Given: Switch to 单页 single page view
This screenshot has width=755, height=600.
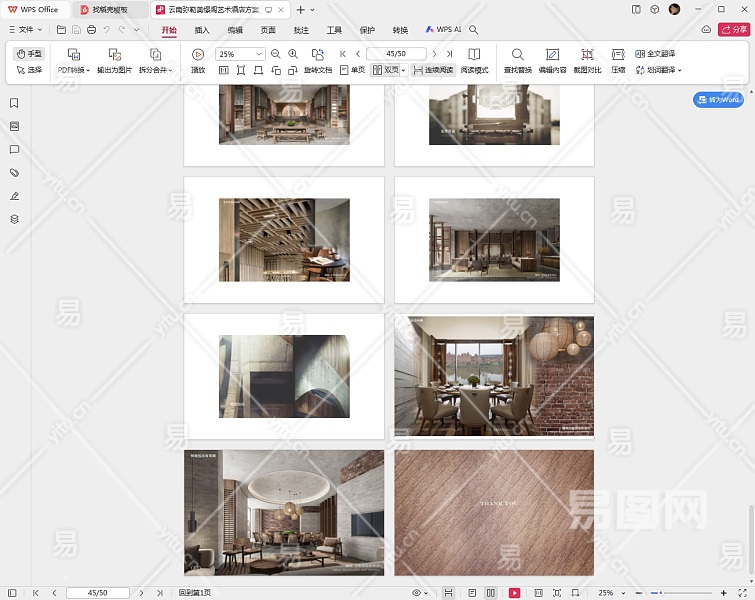Looking at the screenshot, I should tap(352, 71).
